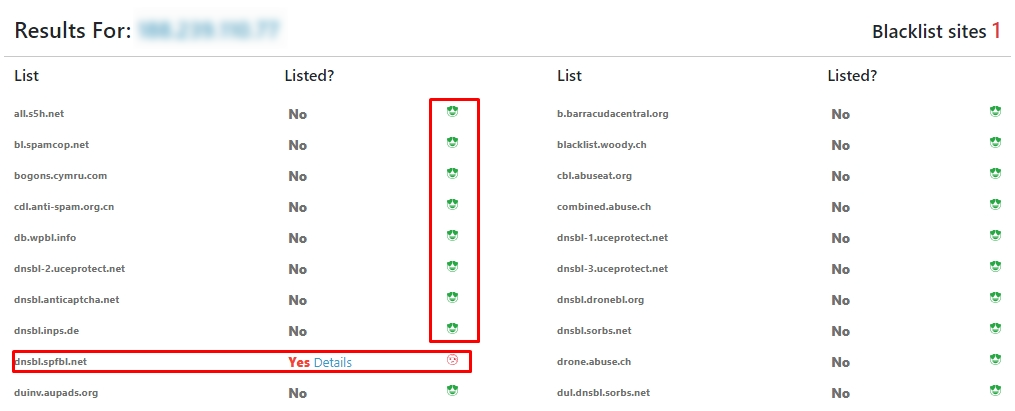Viewport: 1015px width, 411px height.
Task: Click the green shield icon for bogons.cymru.com
Action: (452, 174)
